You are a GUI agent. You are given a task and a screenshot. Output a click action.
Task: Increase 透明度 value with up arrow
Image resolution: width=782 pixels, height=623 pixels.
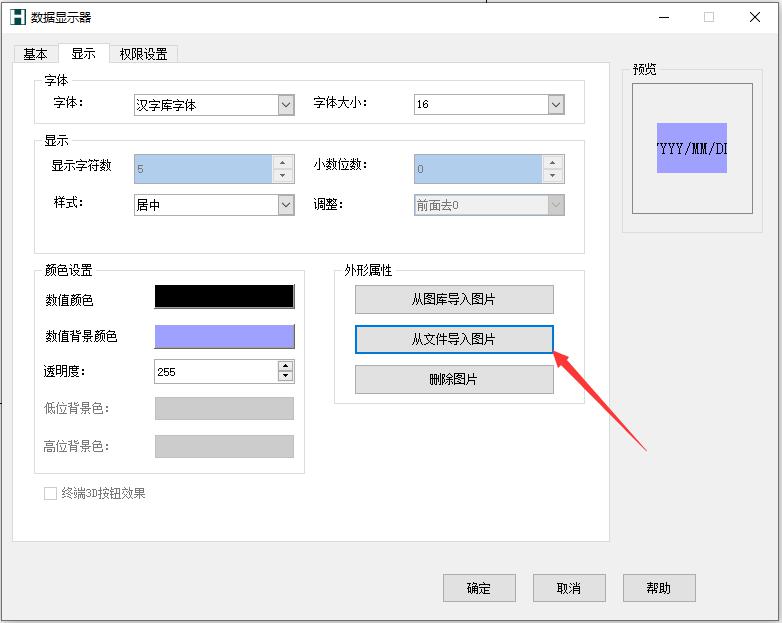286,366
